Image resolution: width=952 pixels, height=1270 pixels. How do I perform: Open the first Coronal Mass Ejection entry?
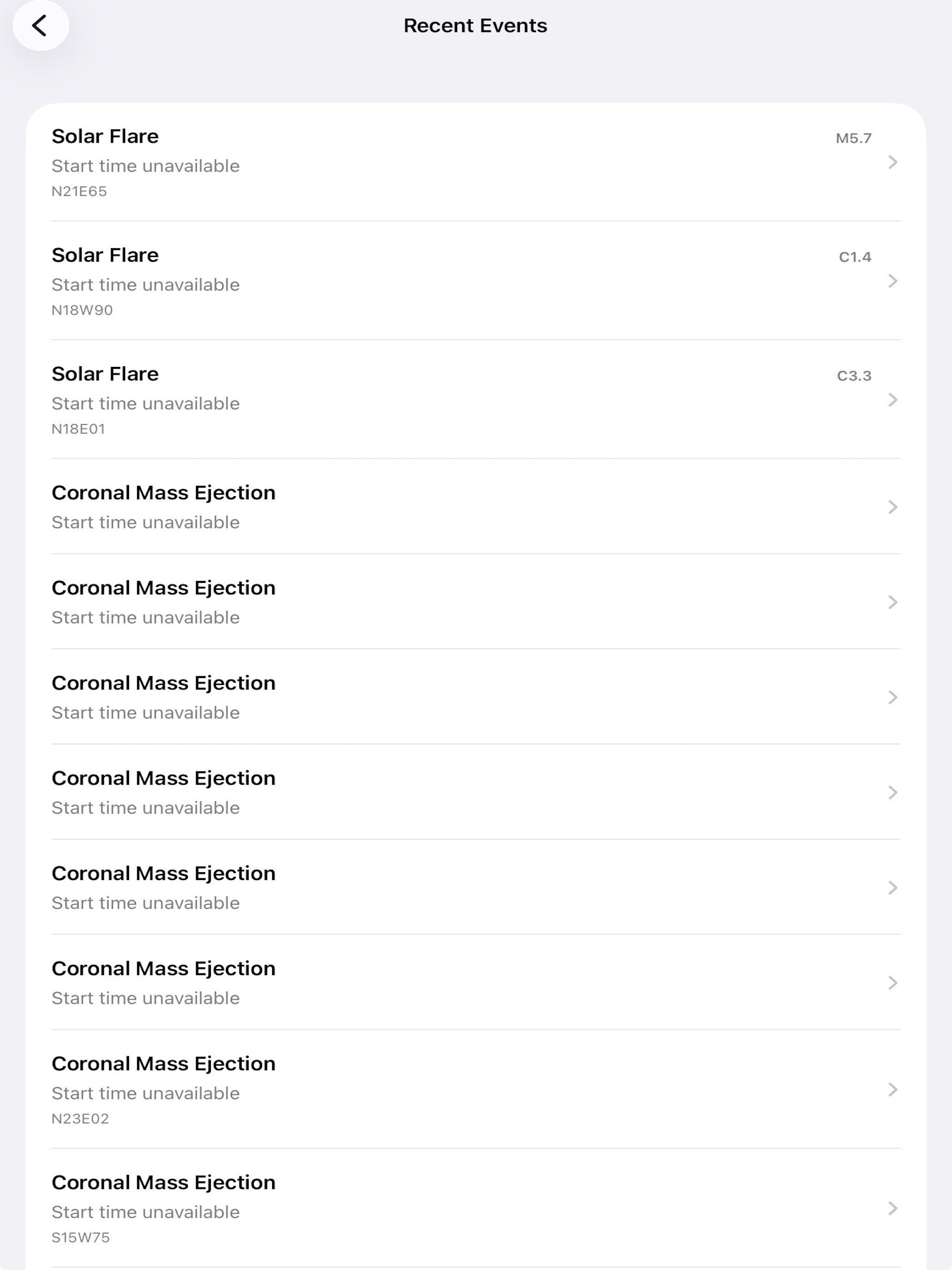point(476,507)
